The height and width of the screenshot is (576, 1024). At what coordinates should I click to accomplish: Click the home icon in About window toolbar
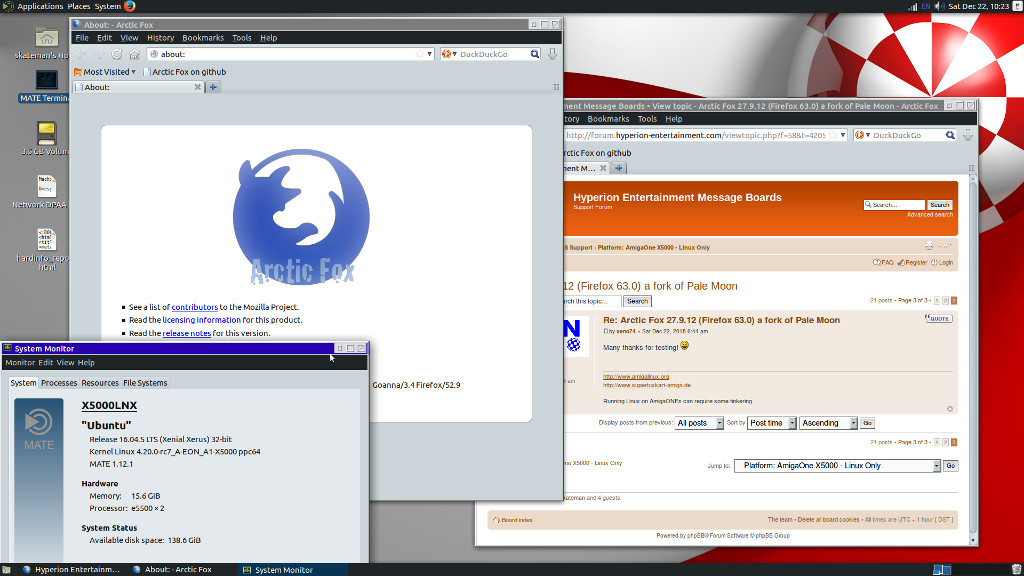135,54
